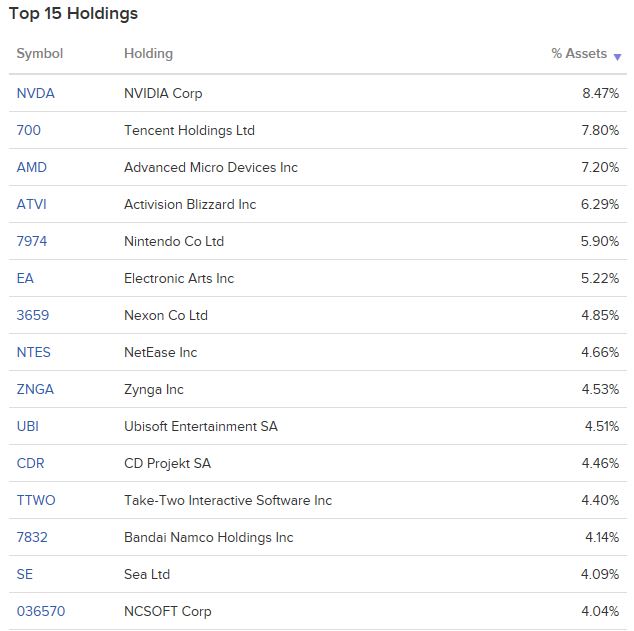Open the TTWO ticker link
This screenshot has height=631, width=634.
click(x=36, y=500)
